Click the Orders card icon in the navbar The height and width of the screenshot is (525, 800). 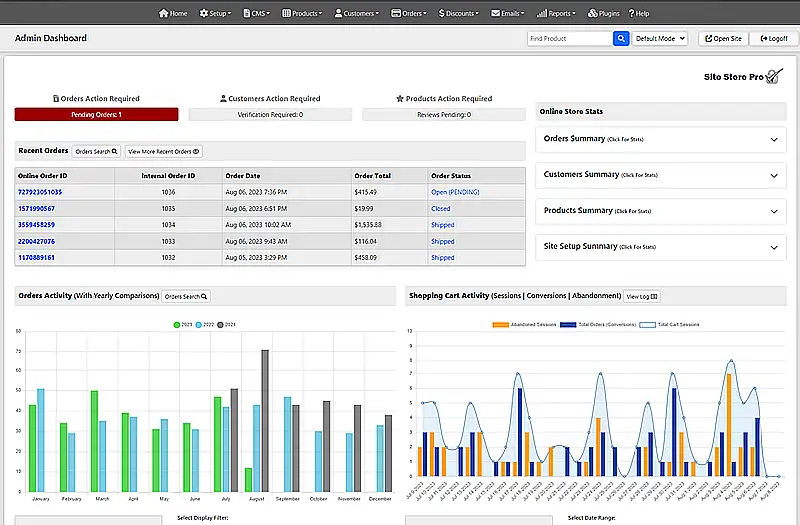tap(396, 13)
